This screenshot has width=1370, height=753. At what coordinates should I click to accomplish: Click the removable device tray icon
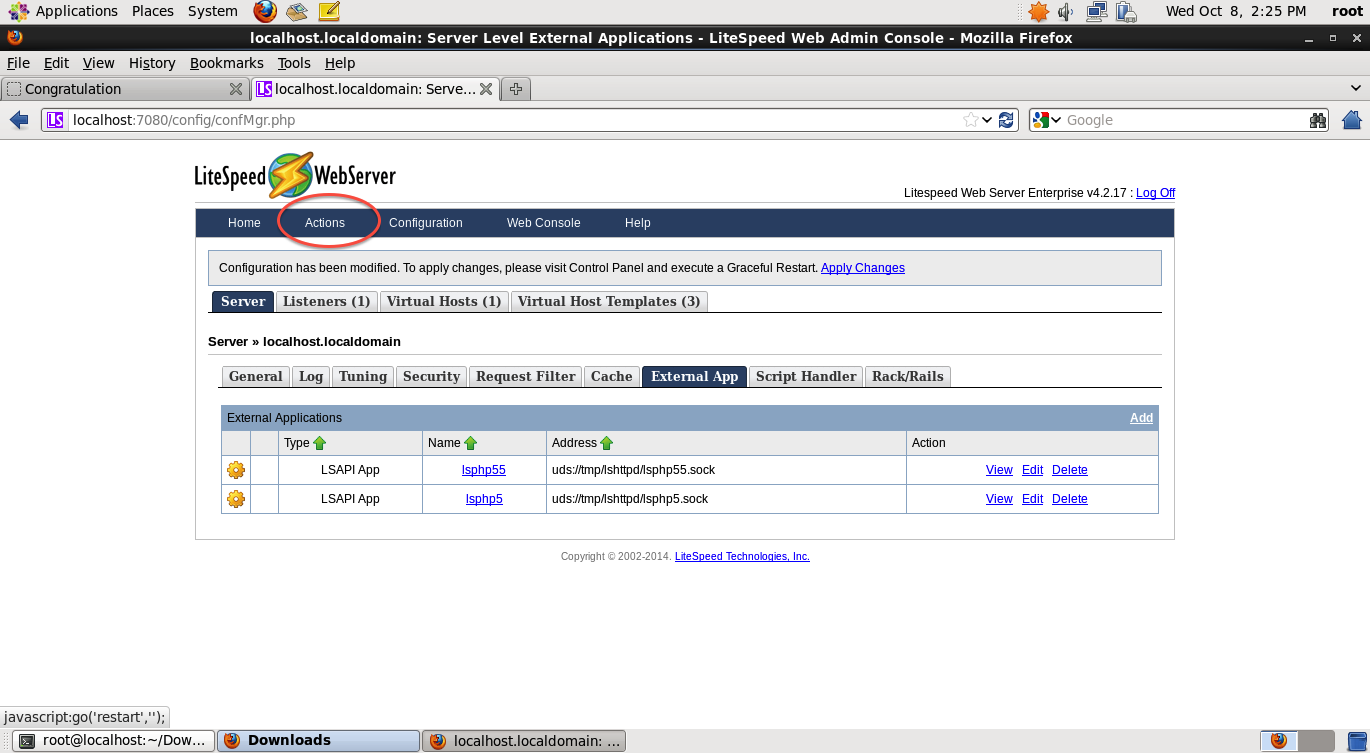pyautogui.click(x=1126, y=12)
